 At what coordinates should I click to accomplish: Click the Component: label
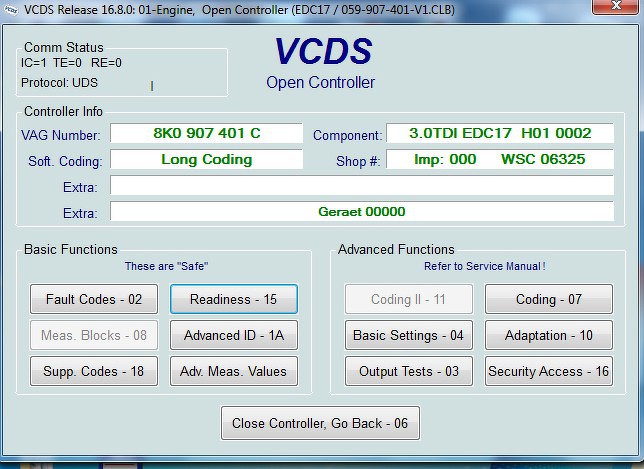(x=347, y=135)
